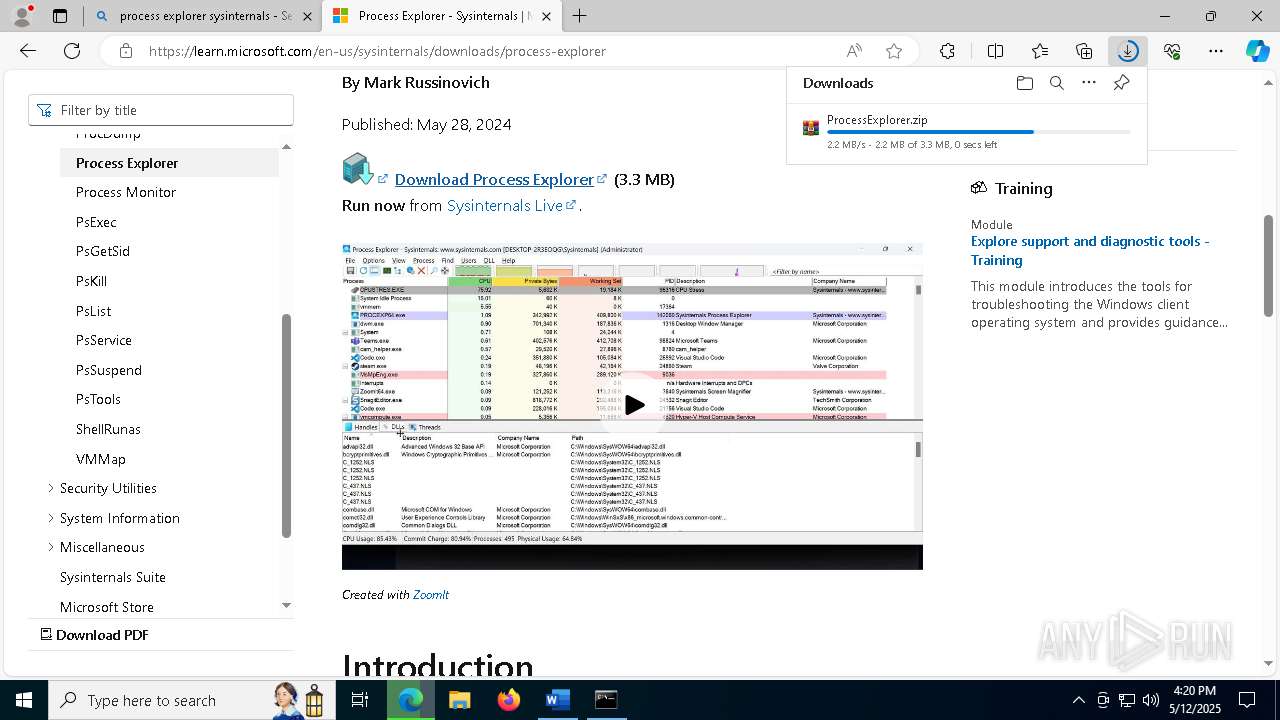The width and height of the screenshot is (1280, 720).
Task: Play the Process Explorer video
Action: [634, 405]
